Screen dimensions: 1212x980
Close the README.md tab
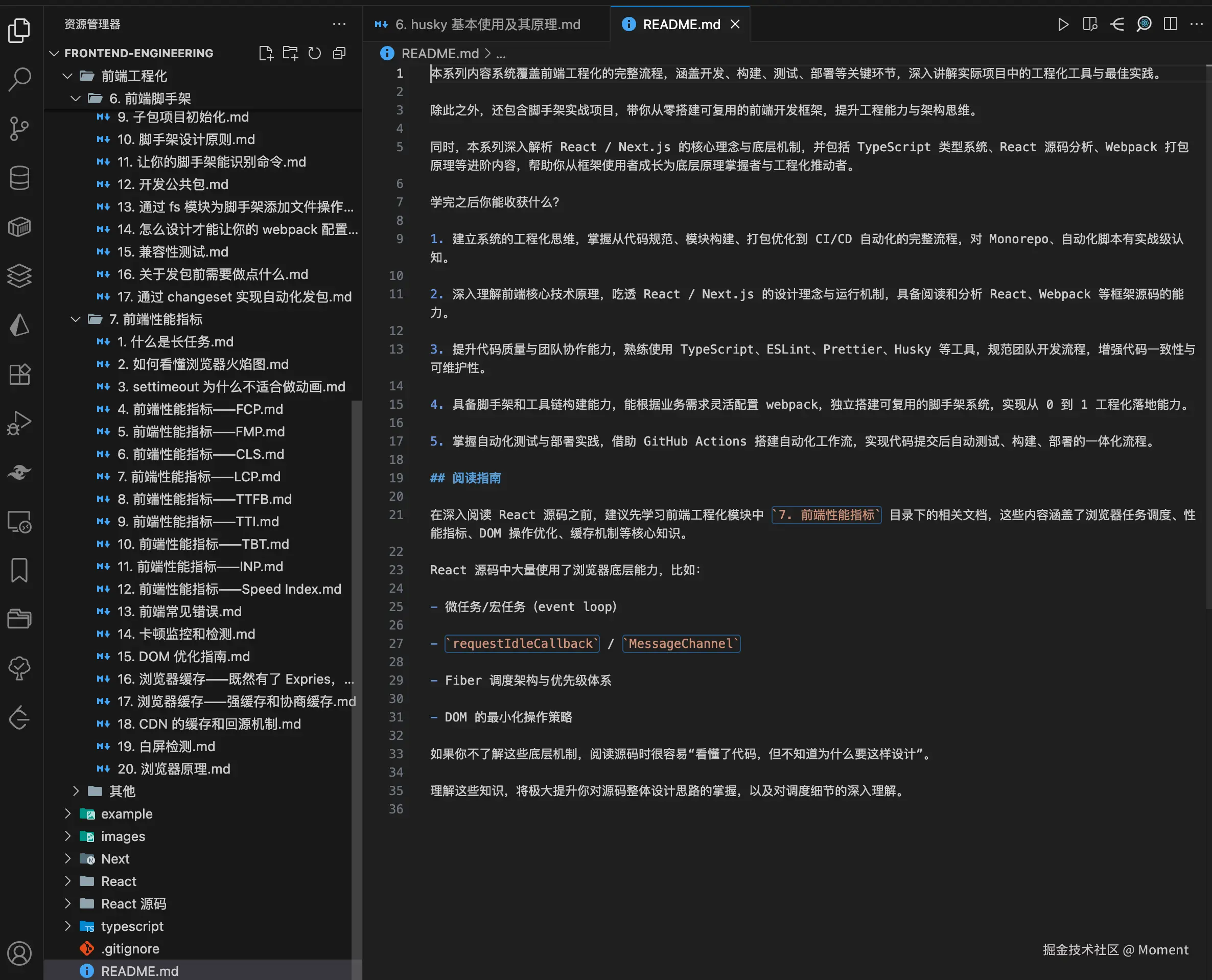(735, 25)
